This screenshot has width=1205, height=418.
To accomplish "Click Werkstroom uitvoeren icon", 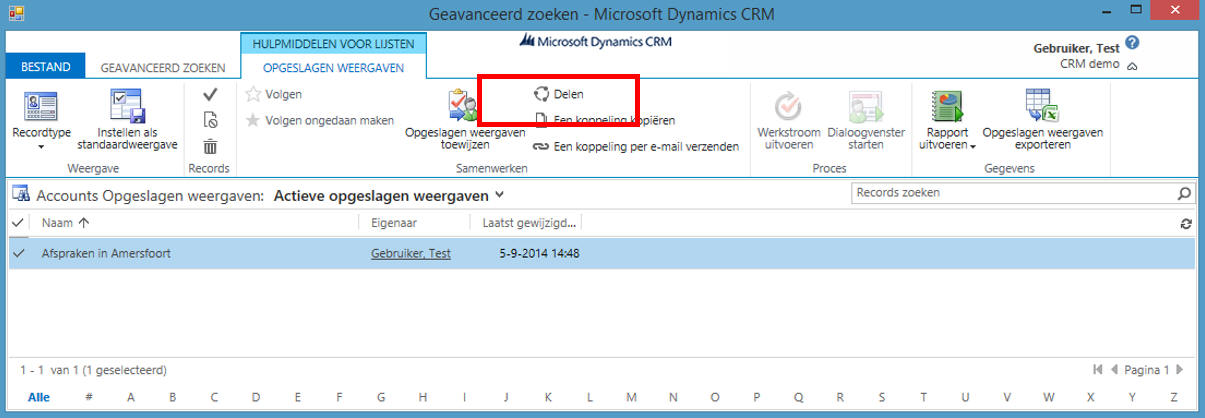I will [789, 107].
